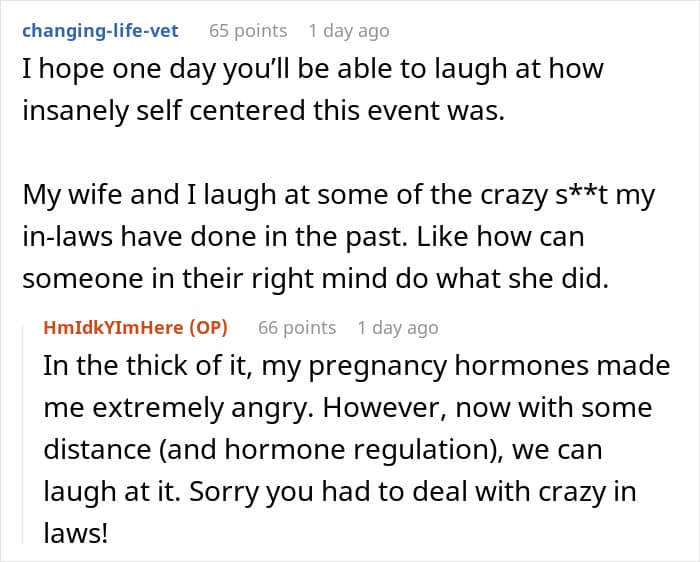Screen dimensions: 700x562
Task: Click the 65 points score label
Action: pyautogui.click(x=248, y=31)
